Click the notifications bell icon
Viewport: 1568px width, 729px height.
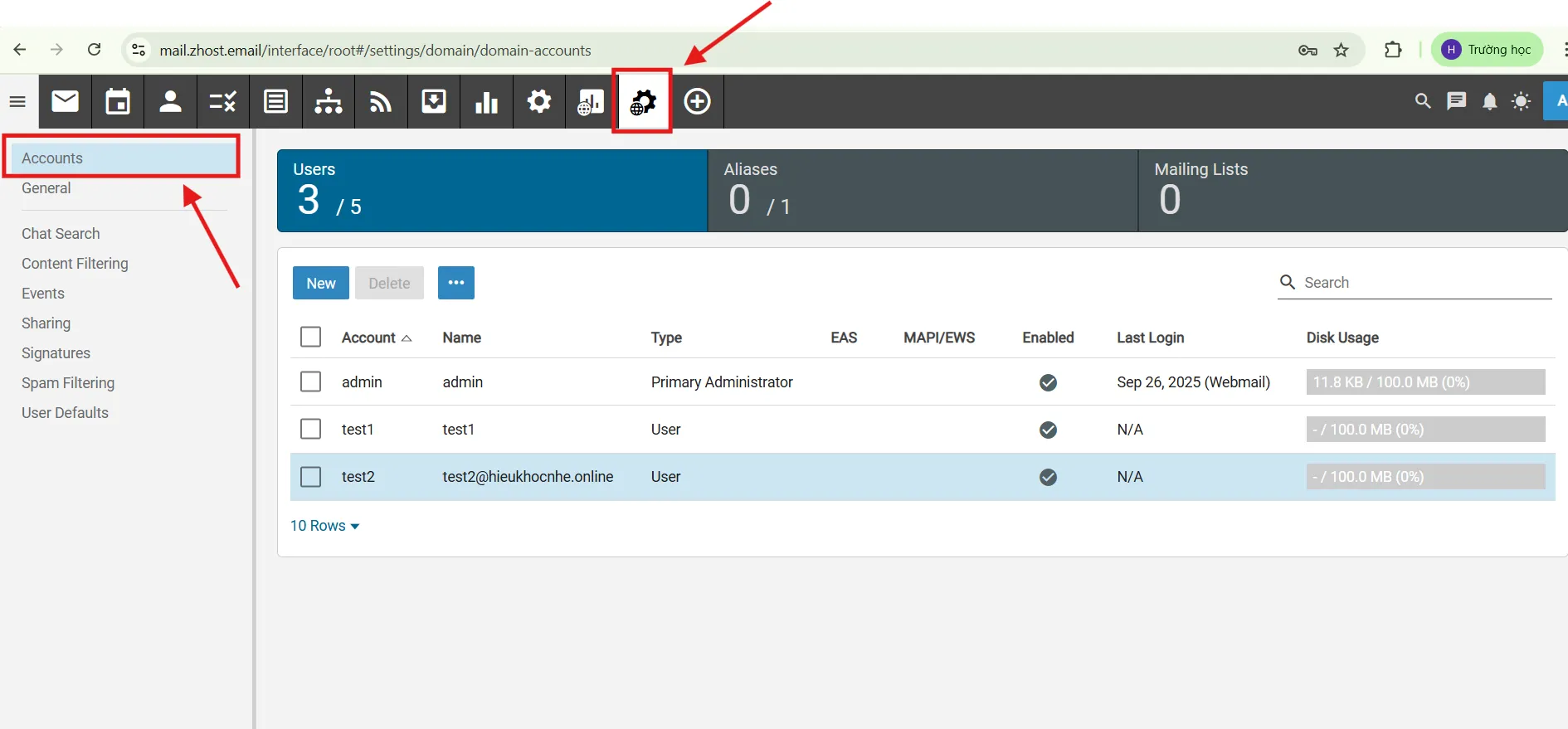tap(1489, 101)
